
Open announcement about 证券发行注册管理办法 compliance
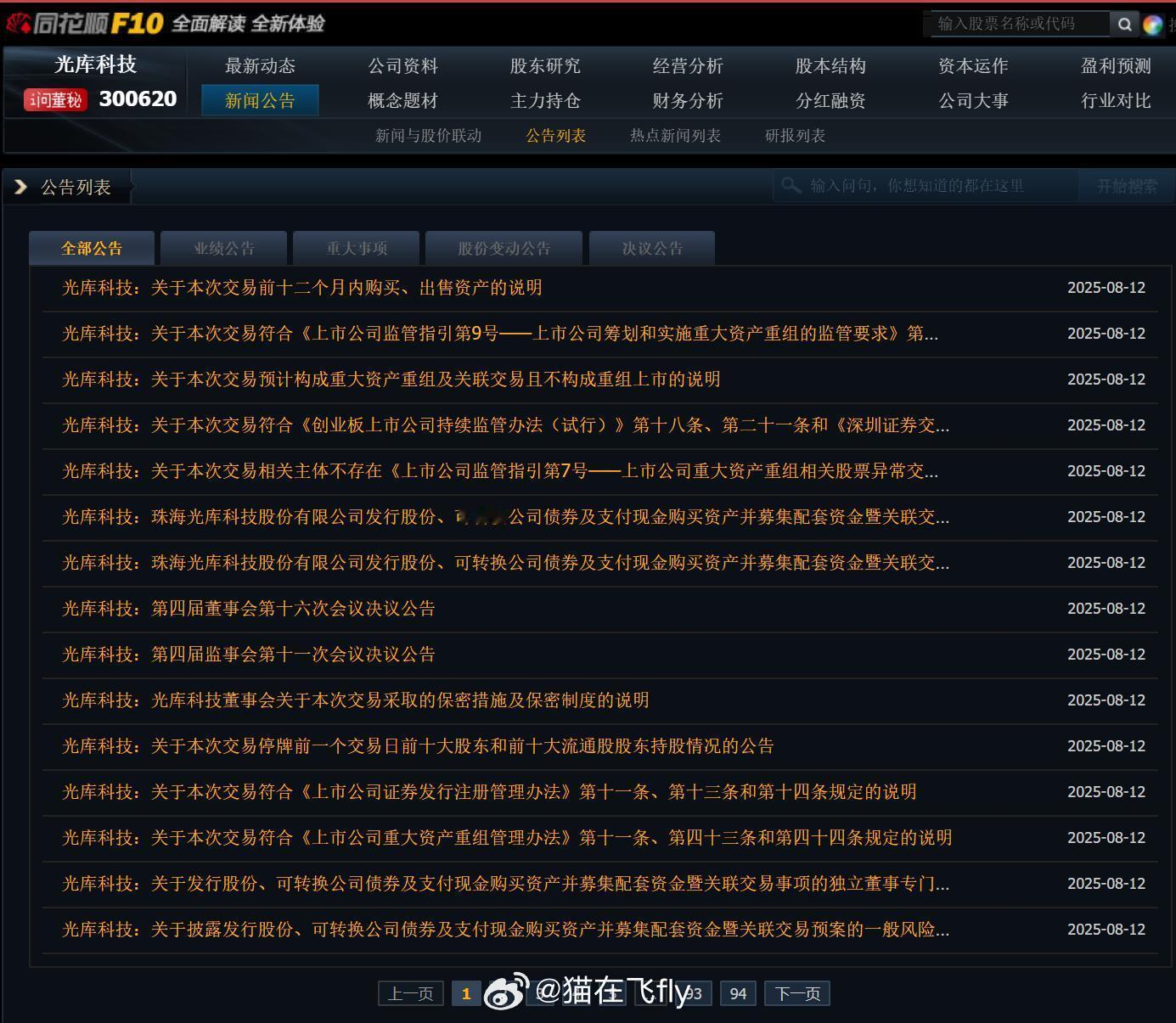[489, 792]
